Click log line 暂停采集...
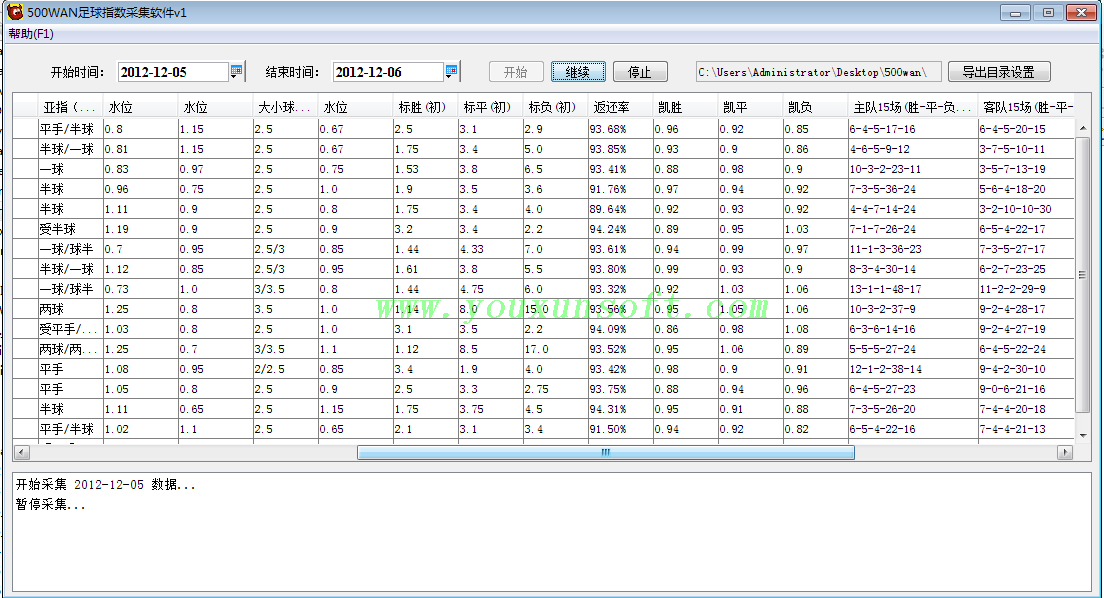The image size is (1104, 598). tap(51, 504)
